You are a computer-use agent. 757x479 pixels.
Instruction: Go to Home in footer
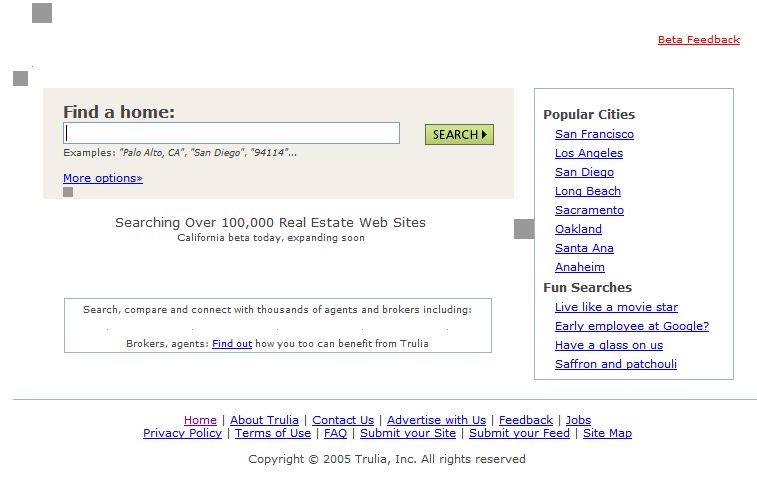pyautogui.click(x=200, y=420)
